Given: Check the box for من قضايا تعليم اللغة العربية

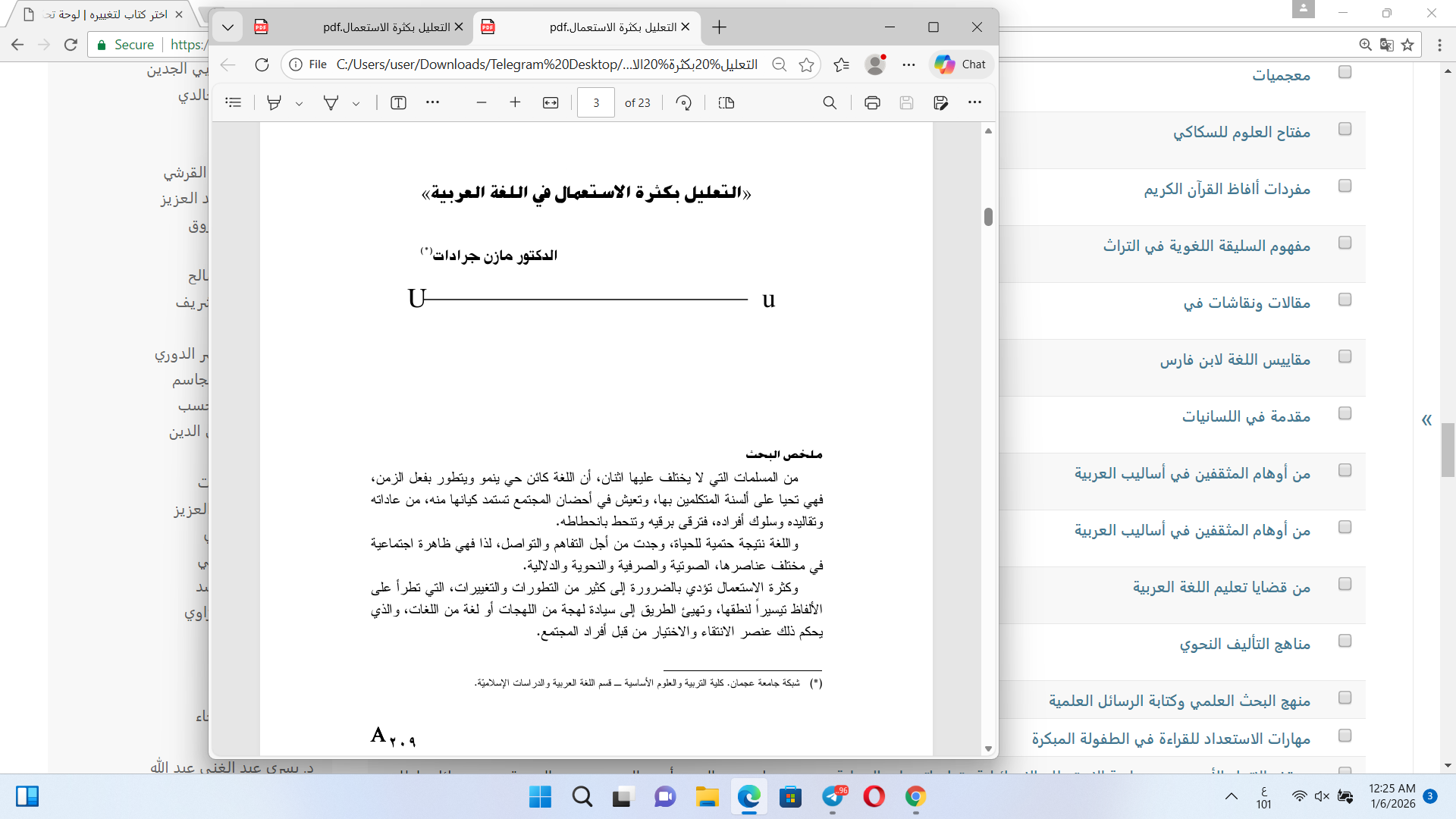Looking at the screenshot, I should coord(1345,584).
